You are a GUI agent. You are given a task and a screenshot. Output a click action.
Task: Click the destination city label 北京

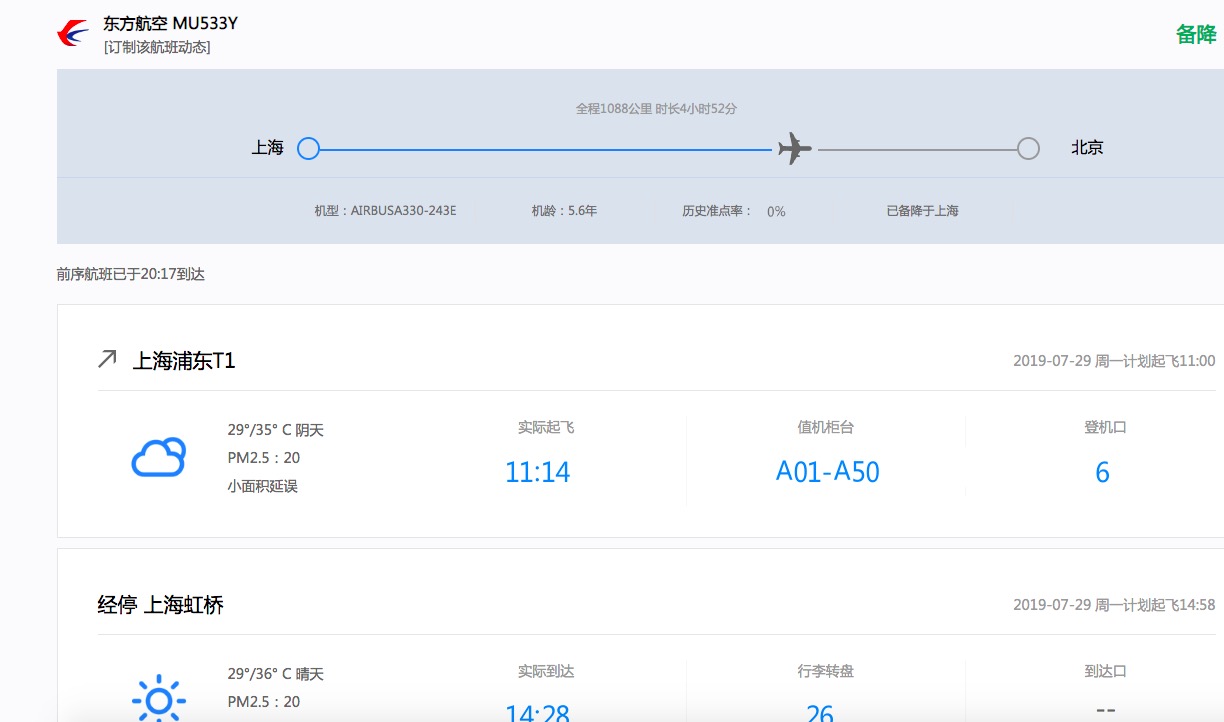pyautogui.click(x=1087, y=148)
